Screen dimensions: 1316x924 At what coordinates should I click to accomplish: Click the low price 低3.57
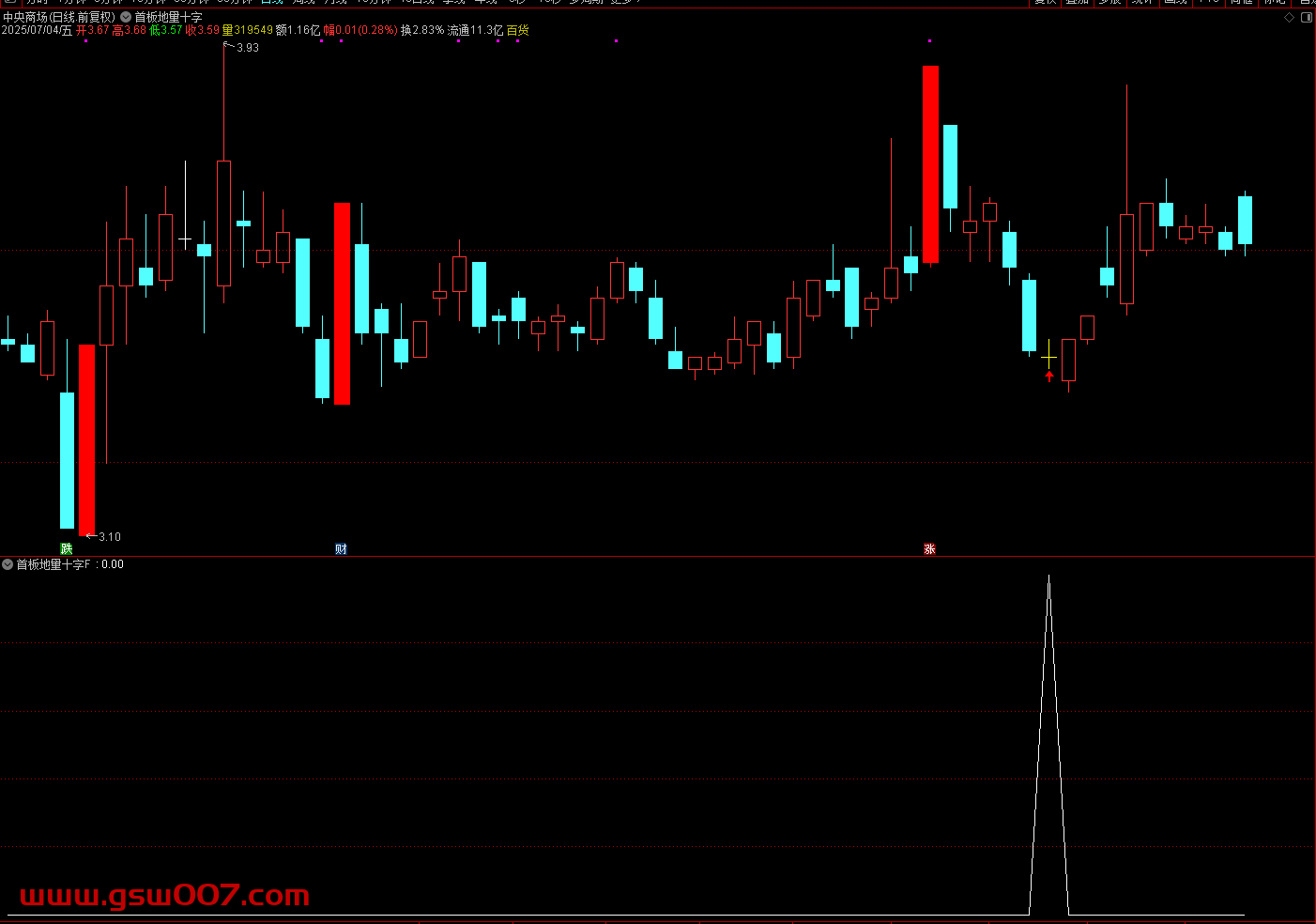click(166, 30)
